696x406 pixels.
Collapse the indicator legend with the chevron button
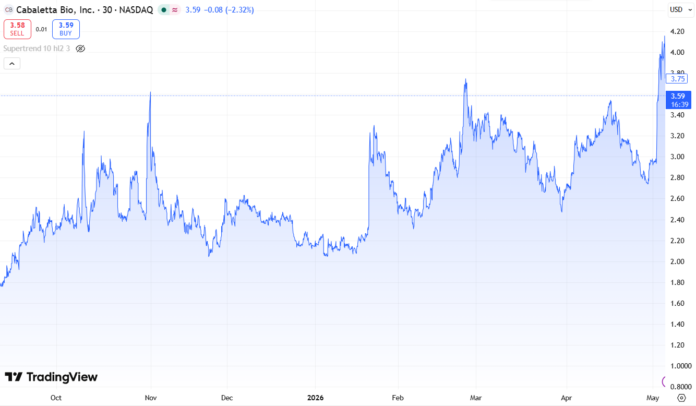coord(12,64)
